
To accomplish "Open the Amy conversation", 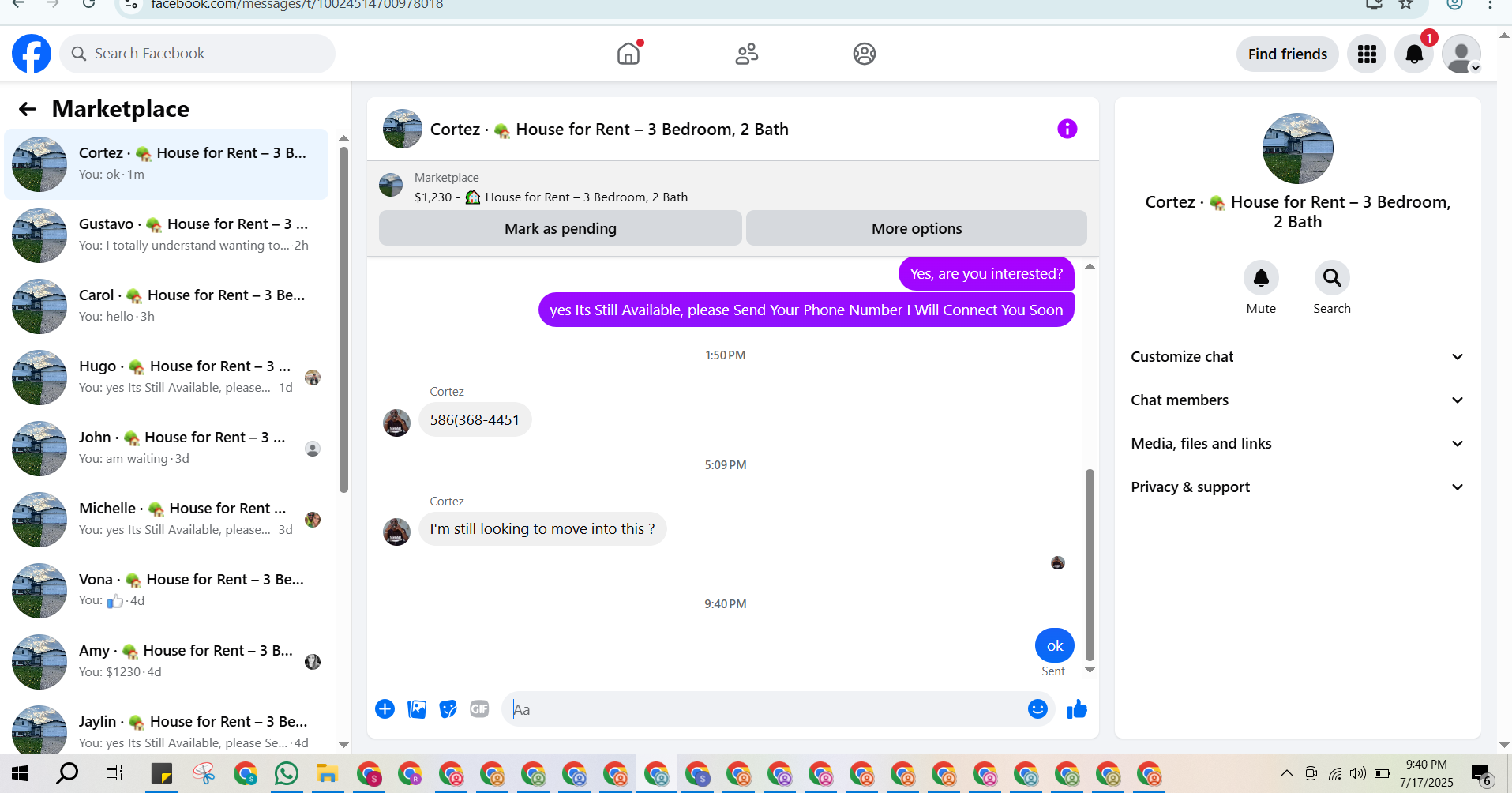I will pos(167,662).
